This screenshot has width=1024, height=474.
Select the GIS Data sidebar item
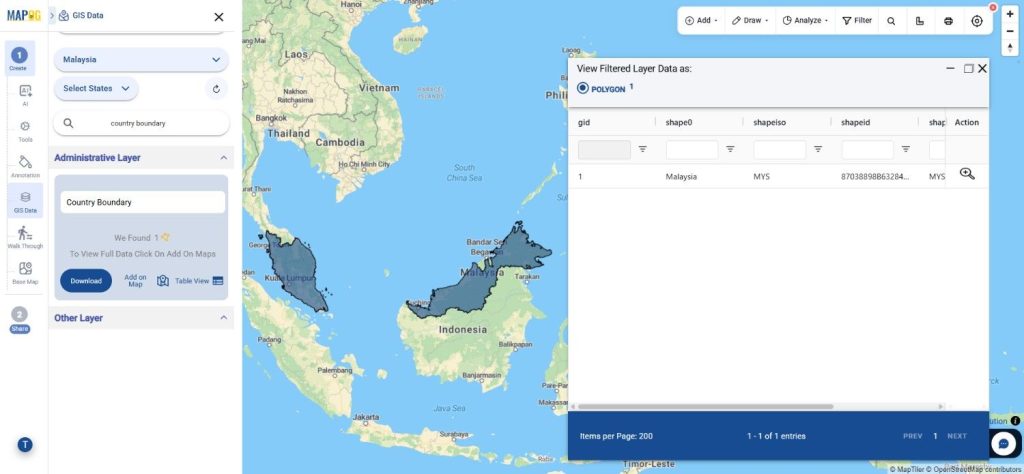[25, 201]
